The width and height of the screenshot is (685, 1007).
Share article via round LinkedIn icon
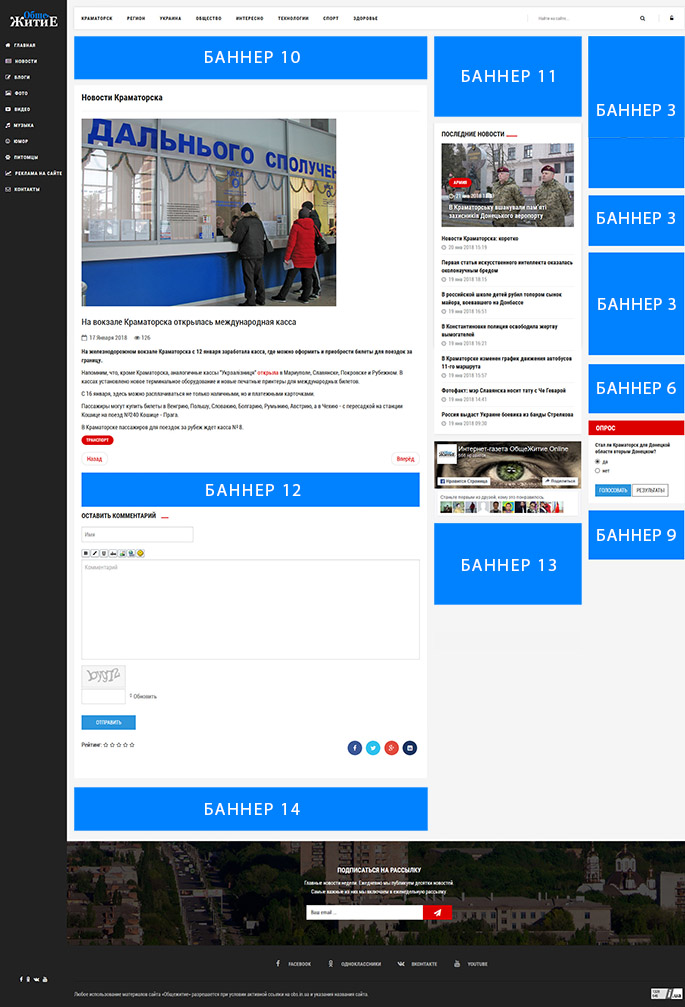pyautogui.click(x=410, y=747)
